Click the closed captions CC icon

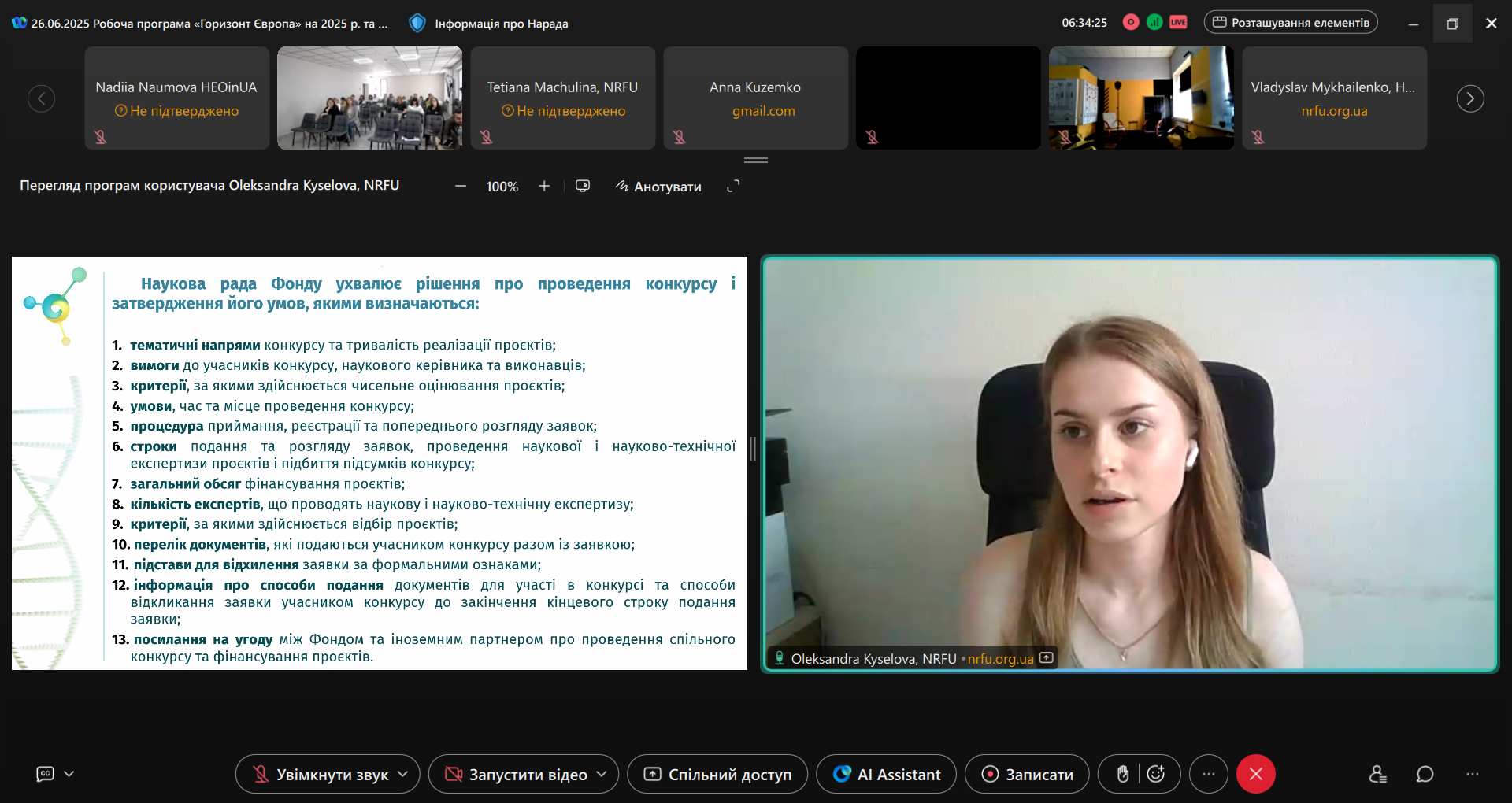46,774
